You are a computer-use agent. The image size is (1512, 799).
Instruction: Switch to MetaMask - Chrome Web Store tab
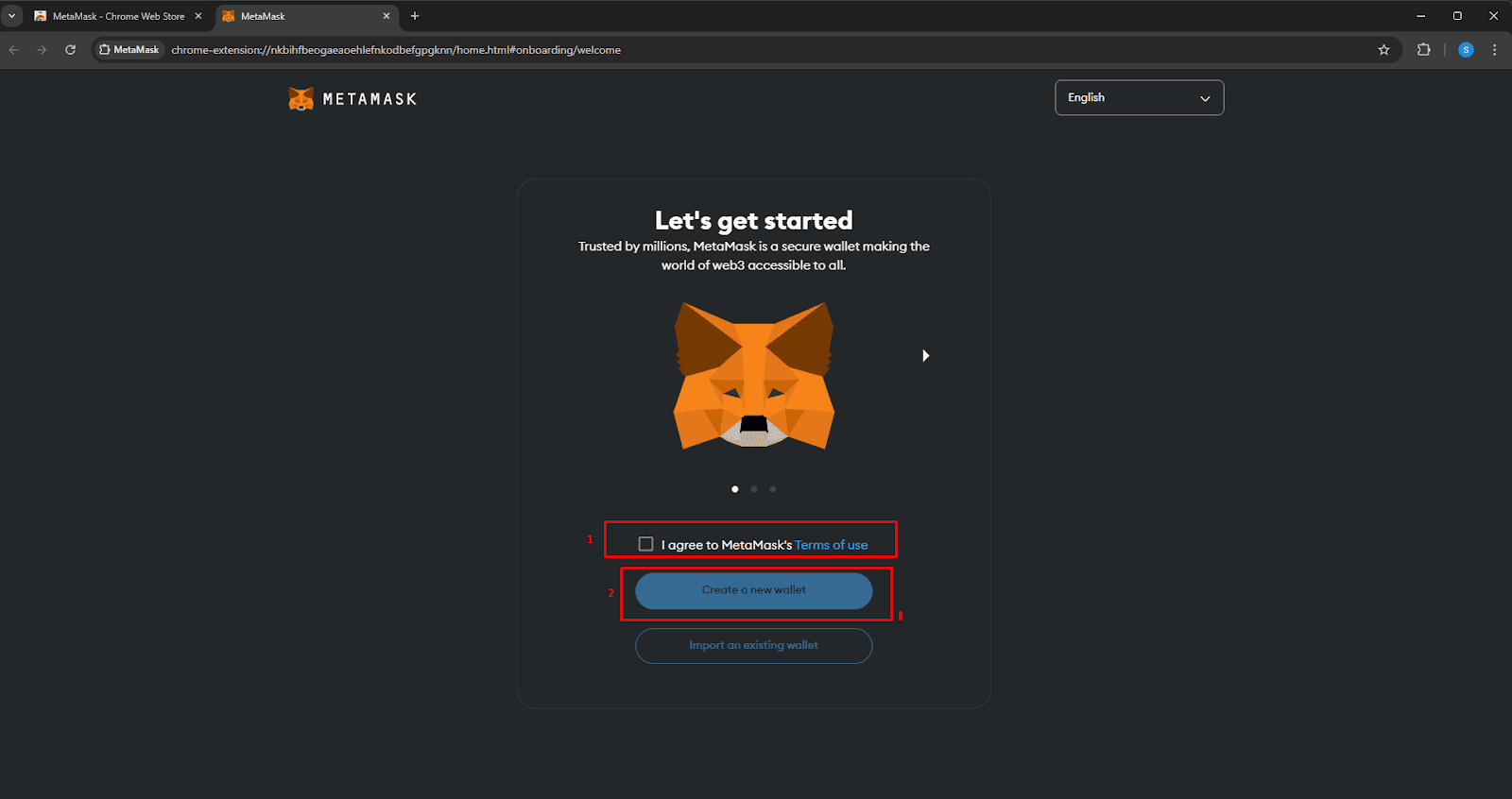point(118,16)
